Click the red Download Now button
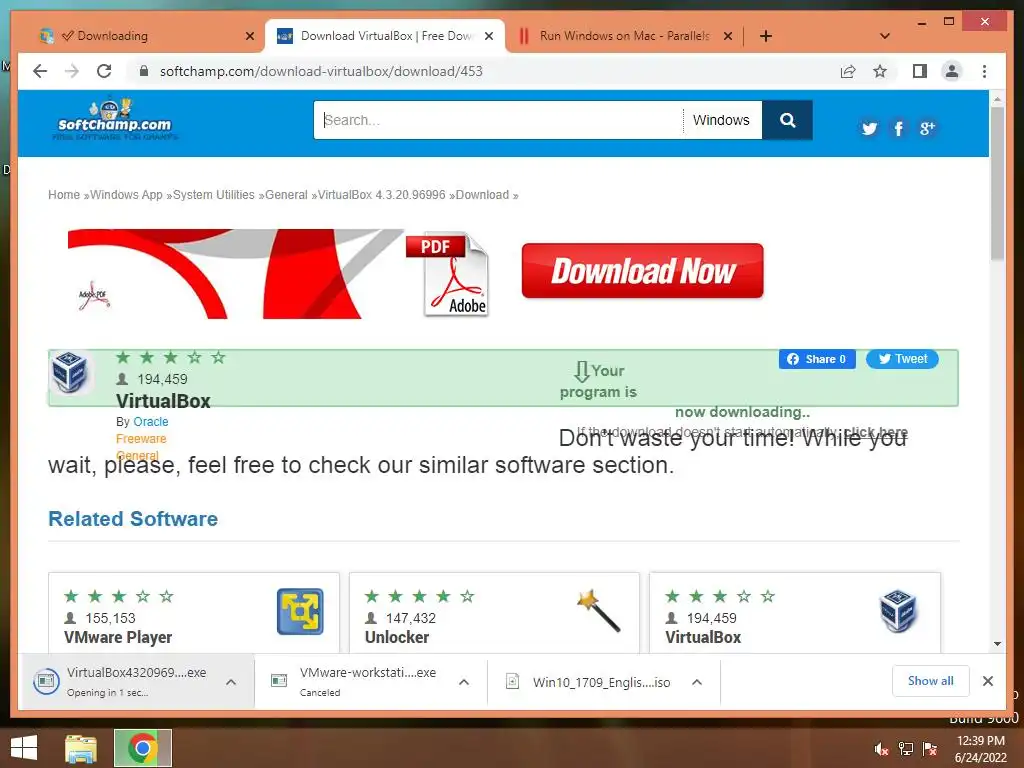 coord(643,270)
